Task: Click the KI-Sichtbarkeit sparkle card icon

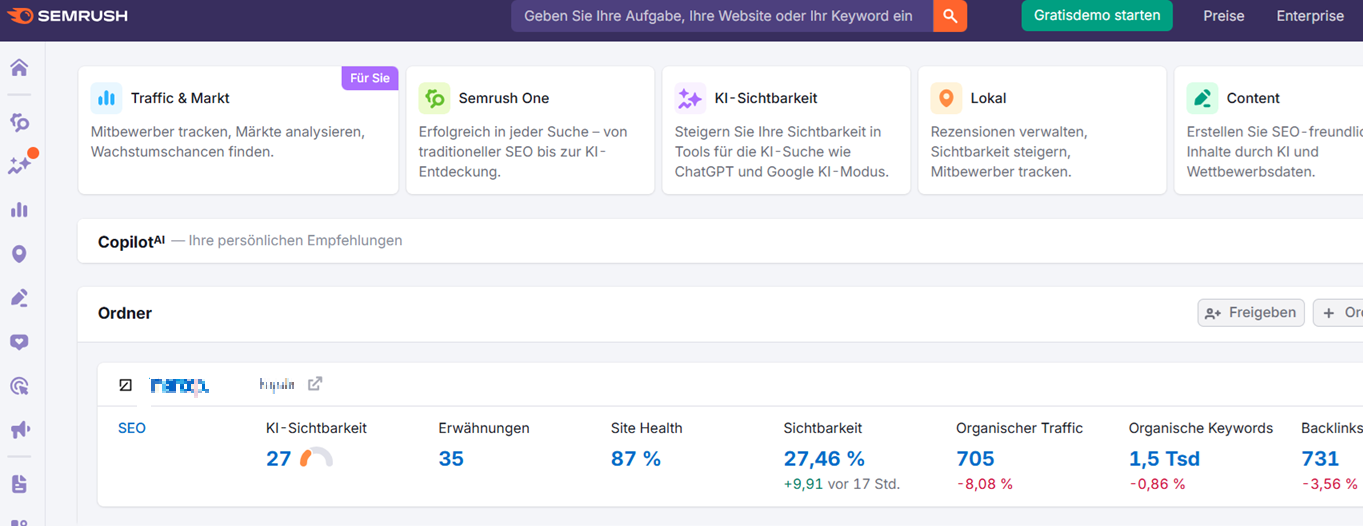Action: click(x=690, y=98)
